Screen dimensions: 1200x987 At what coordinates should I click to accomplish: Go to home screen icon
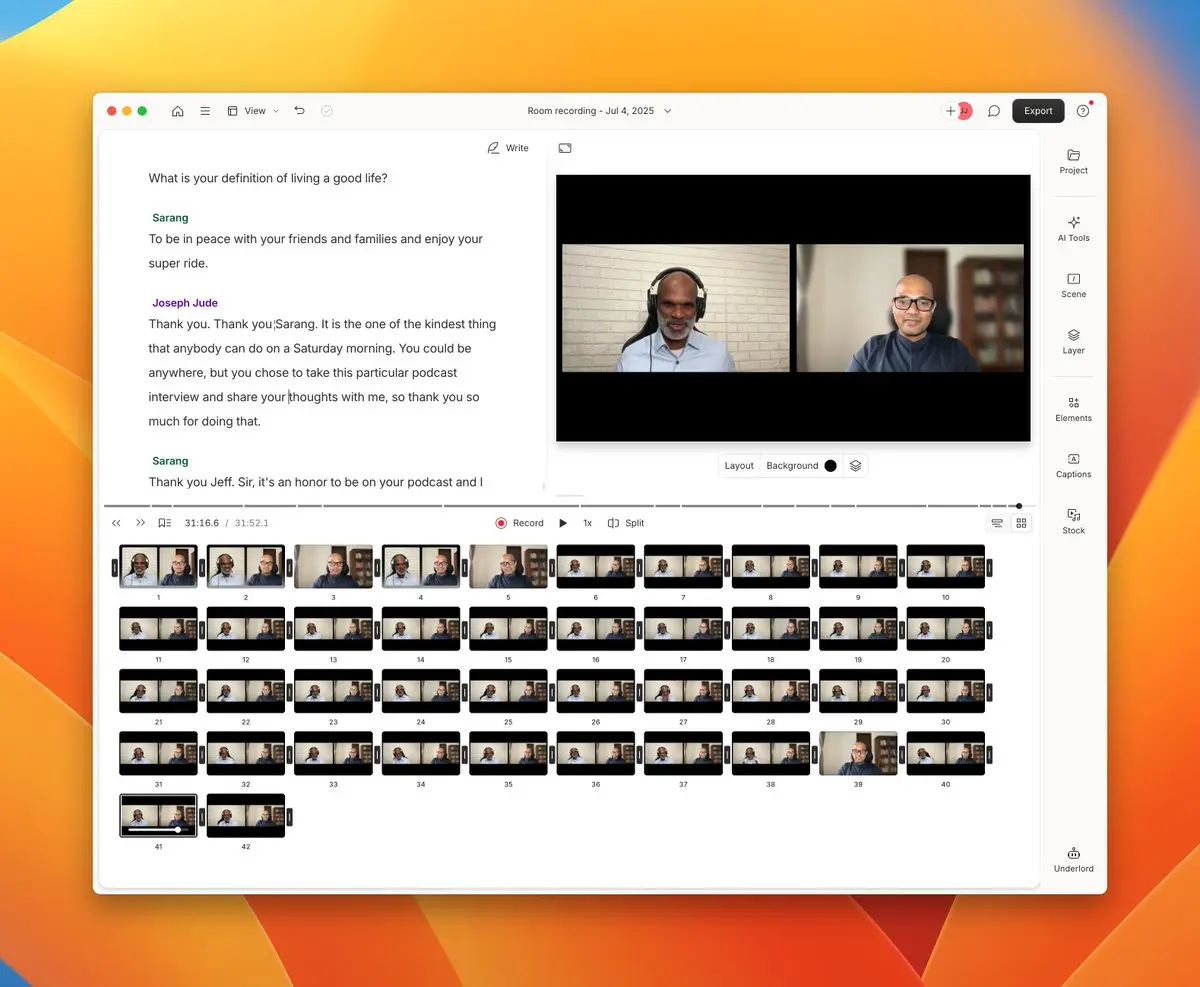(178, 111)
